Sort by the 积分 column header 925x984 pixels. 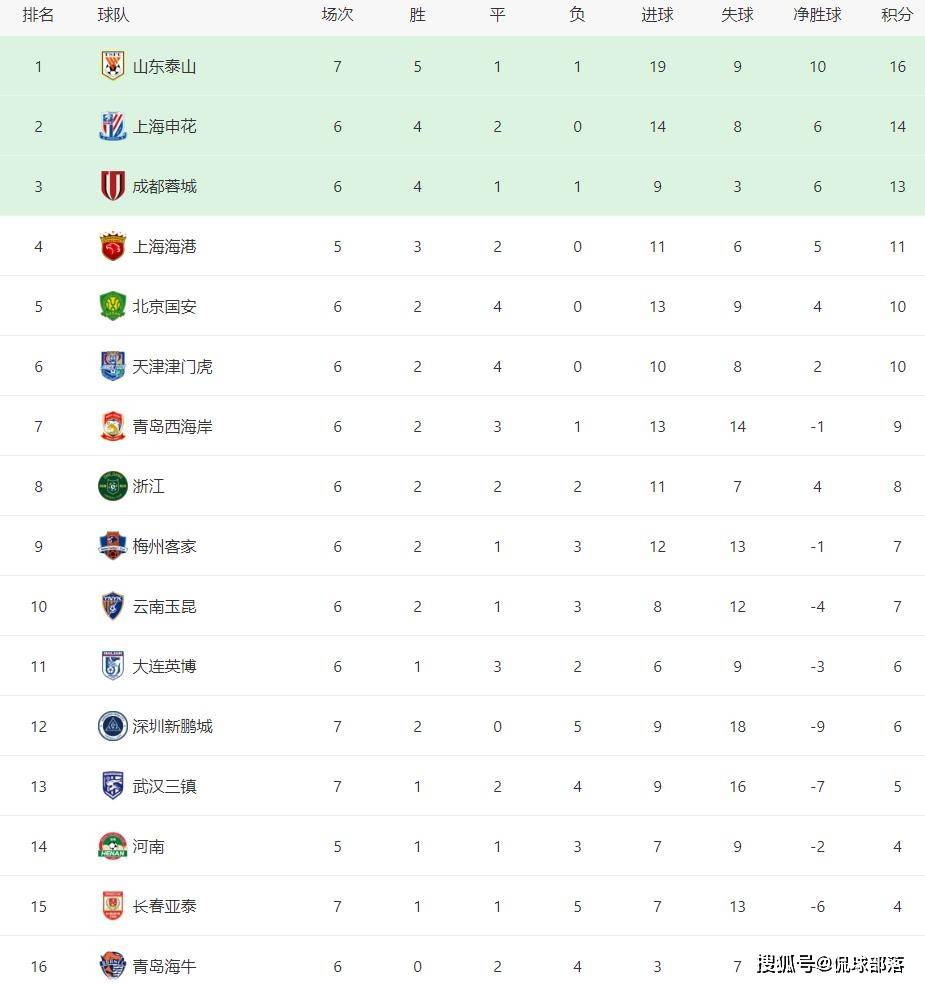(x=897, y=14)
